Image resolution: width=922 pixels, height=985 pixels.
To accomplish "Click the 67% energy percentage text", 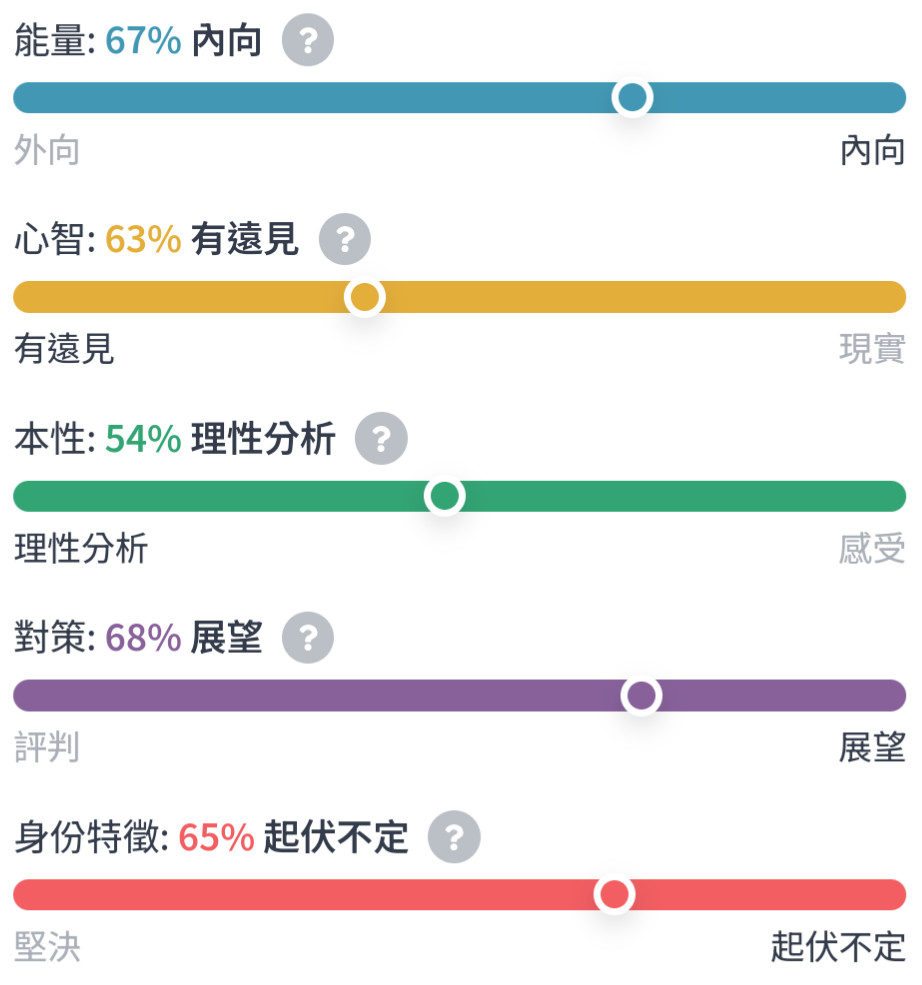I will (143, 41).
